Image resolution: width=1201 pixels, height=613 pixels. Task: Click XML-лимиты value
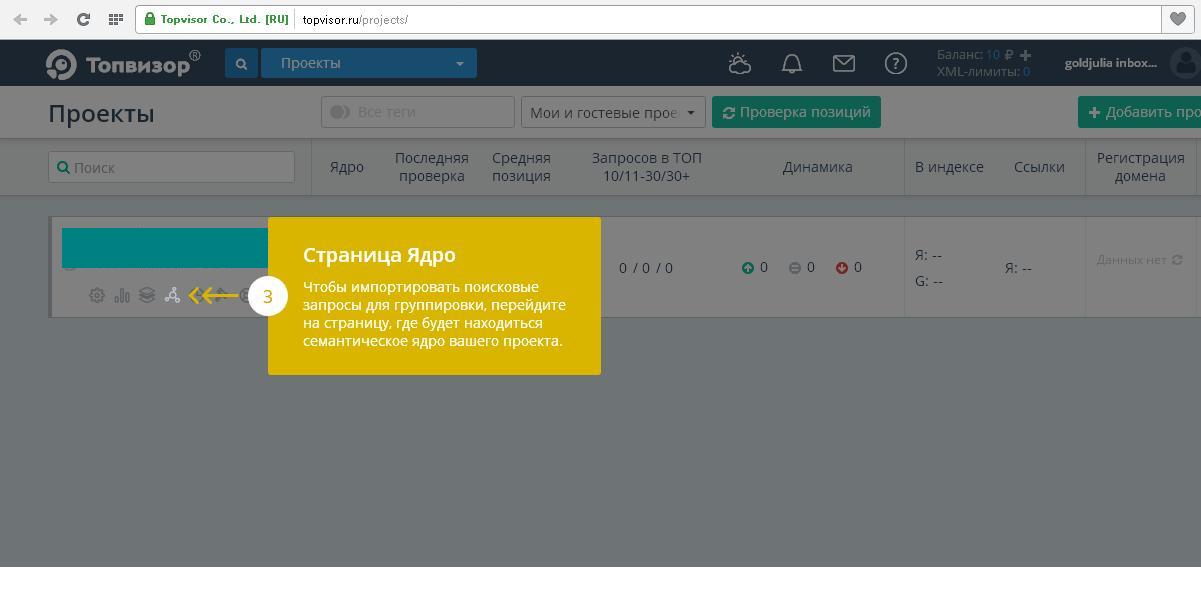pos(1026,72)
